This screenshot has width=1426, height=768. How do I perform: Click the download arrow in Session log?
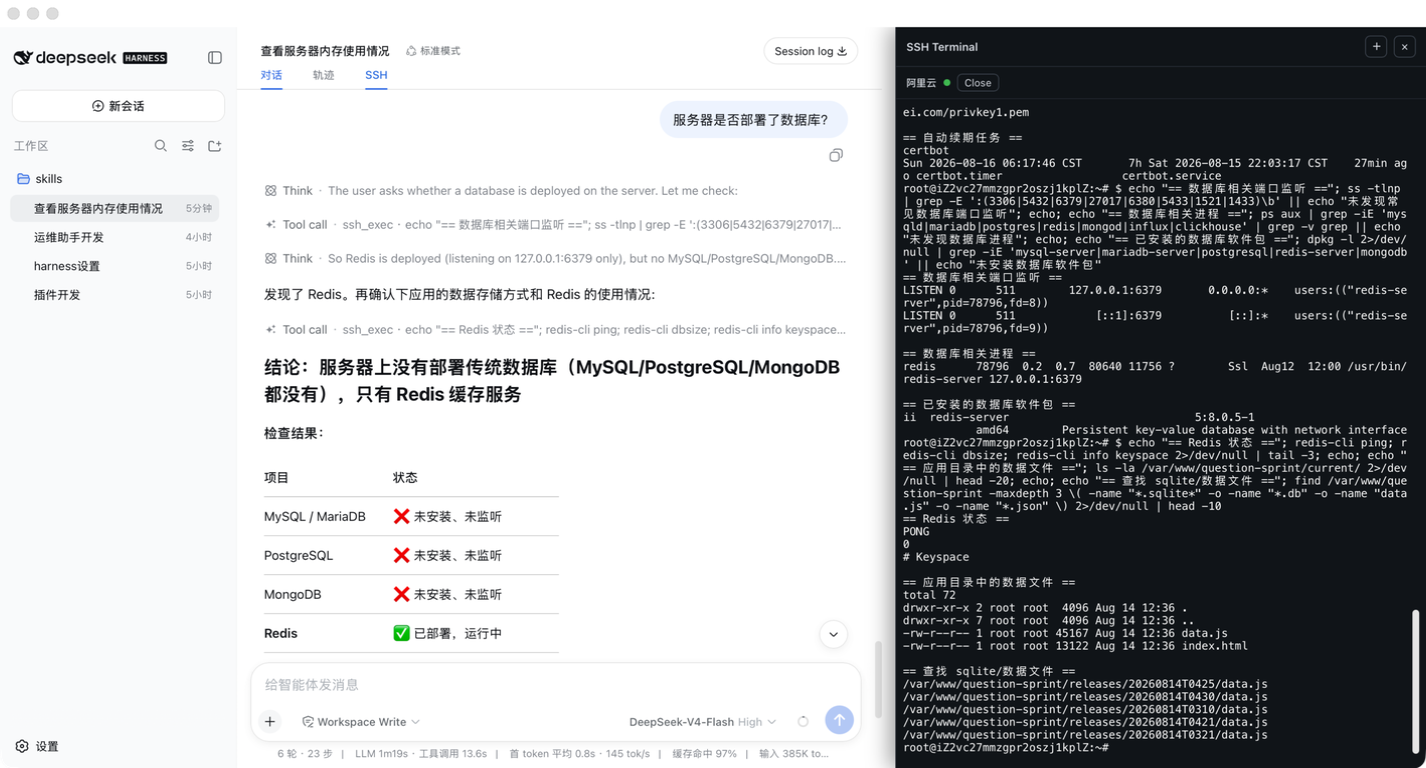click(x=842, y=51)
